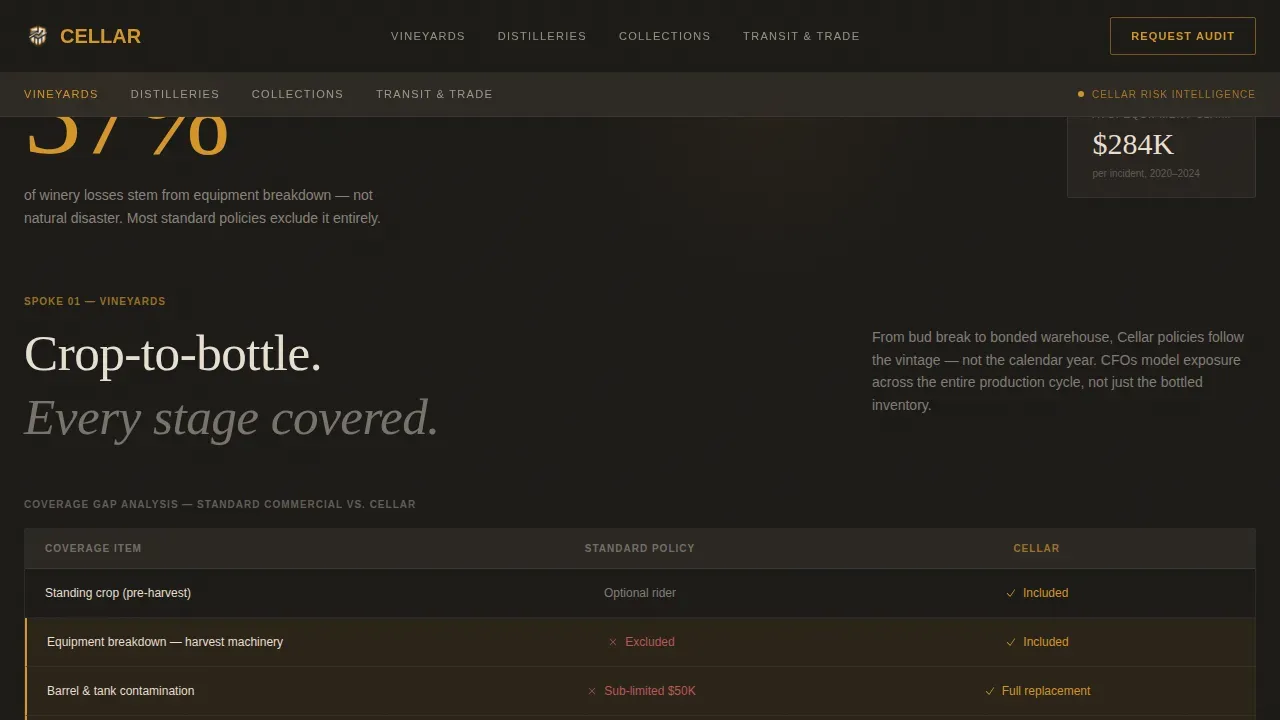Click the Standard Policy column header

point(640,548)
